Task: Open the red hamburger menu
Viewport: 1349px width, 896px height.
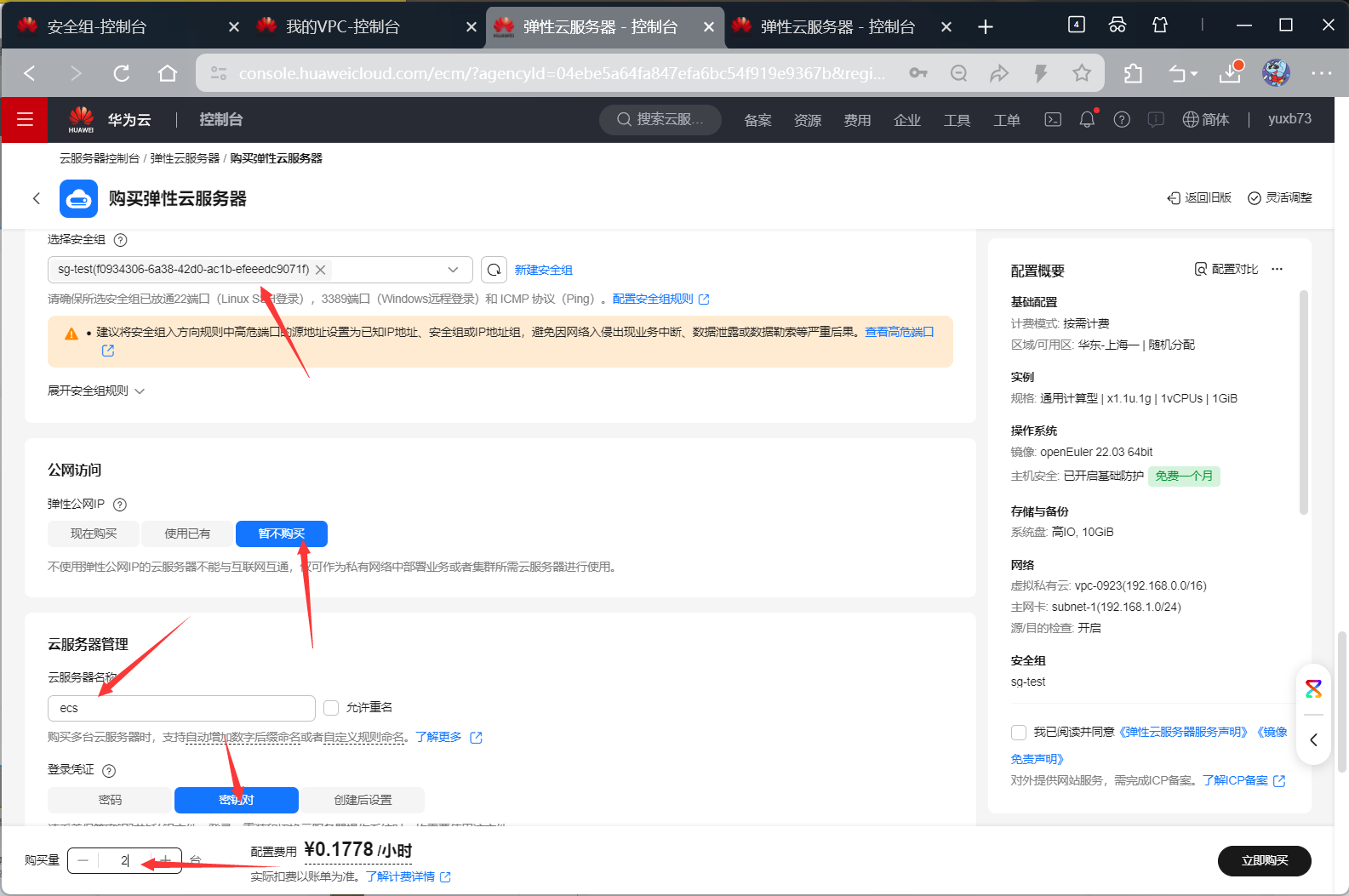Action: coord(25,119)
